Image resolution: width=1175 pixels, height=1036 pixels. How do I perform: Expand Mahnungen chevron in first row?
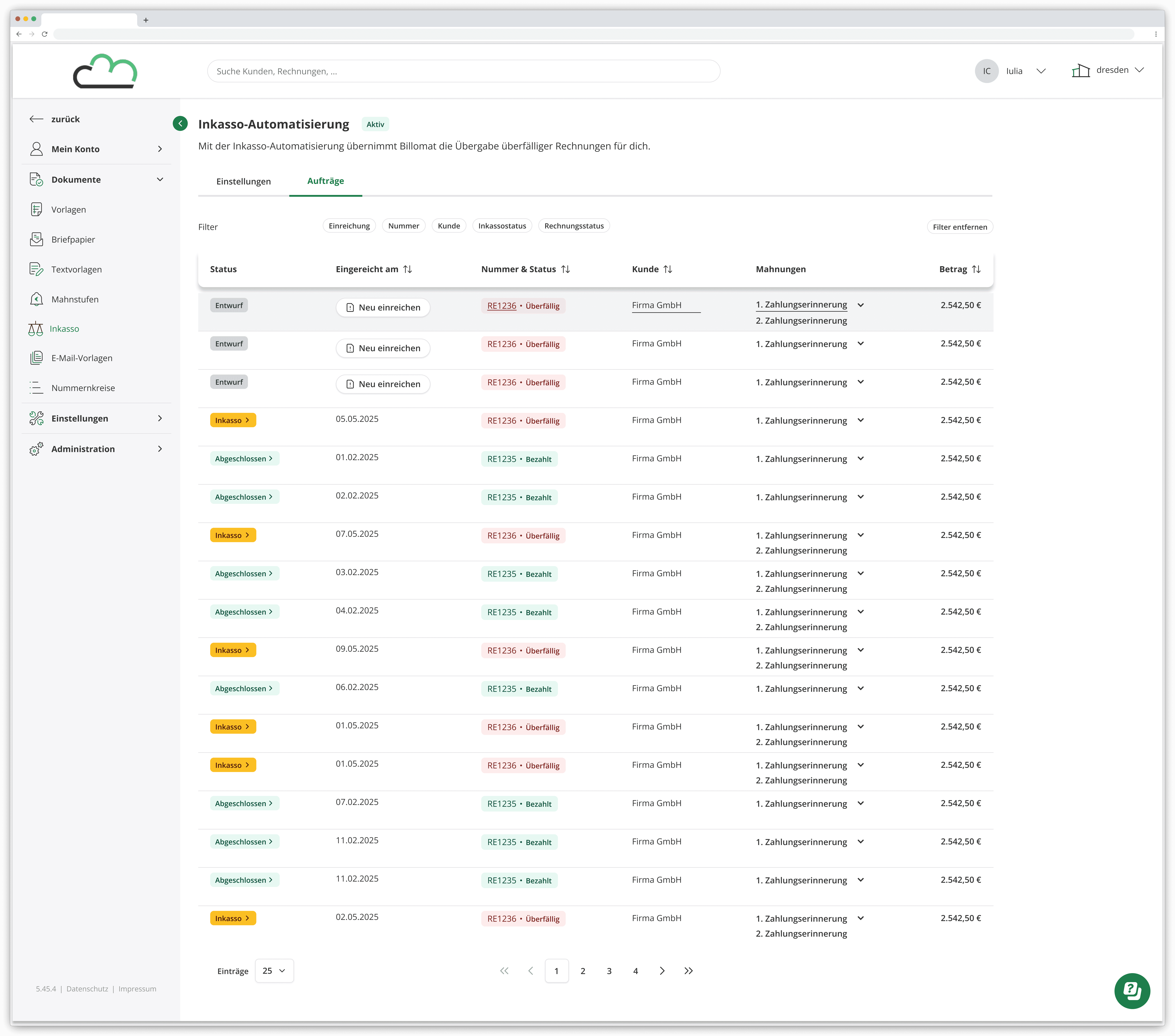tap(861, 305)
